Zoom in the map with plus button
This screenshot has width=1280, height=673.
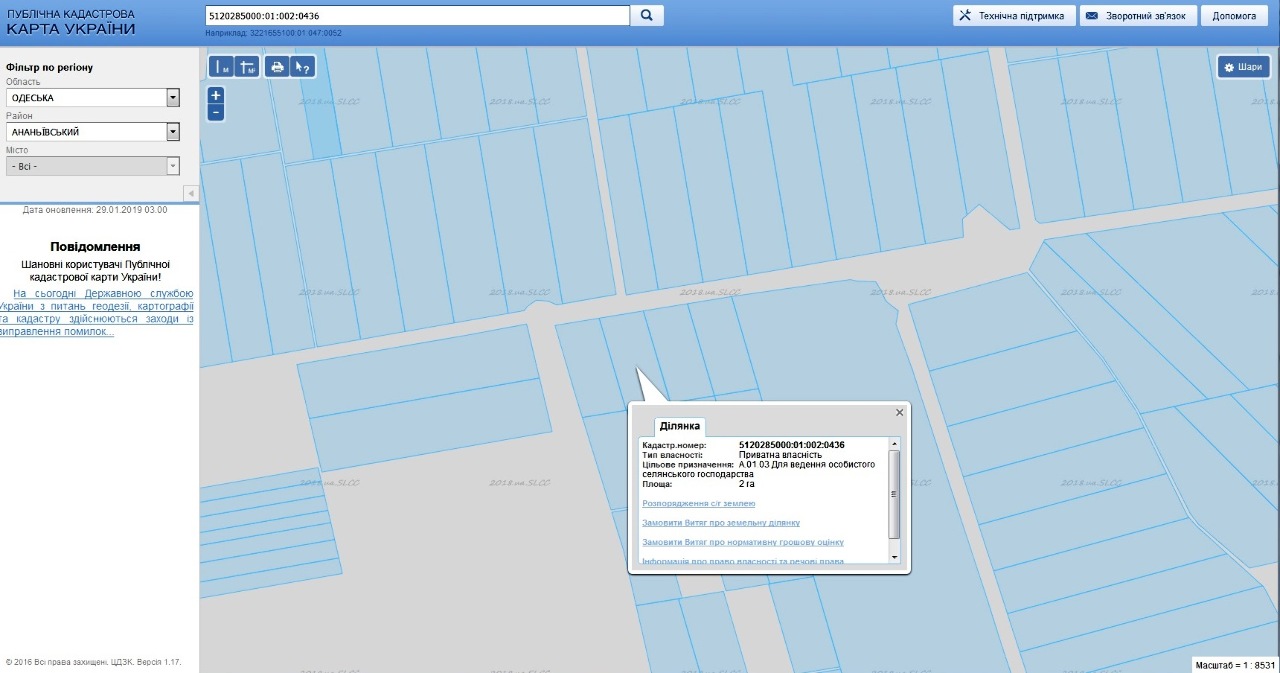pos(216,96)
